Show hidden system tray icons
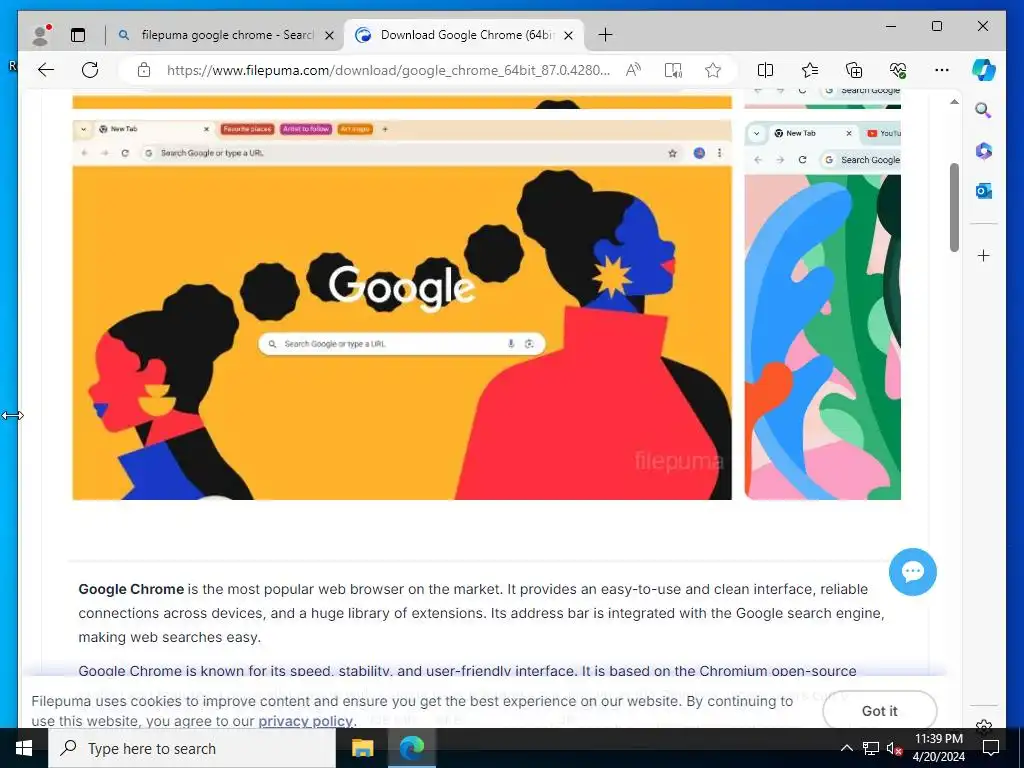The image size is (1024, 768). tap(846, 748)
